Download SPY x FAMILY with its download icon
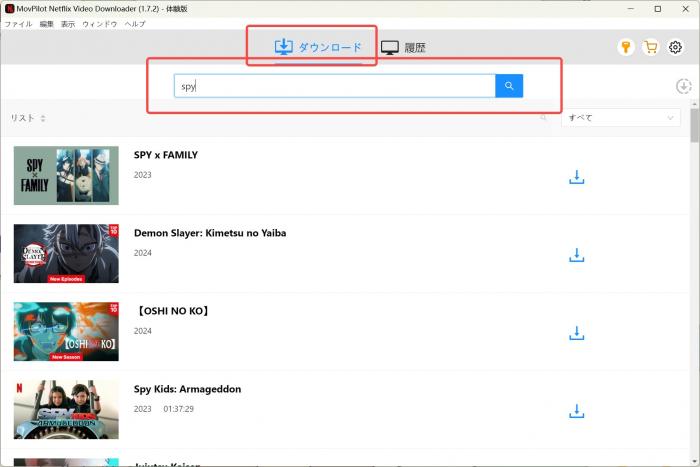700x467 pixels. (576, 177)
